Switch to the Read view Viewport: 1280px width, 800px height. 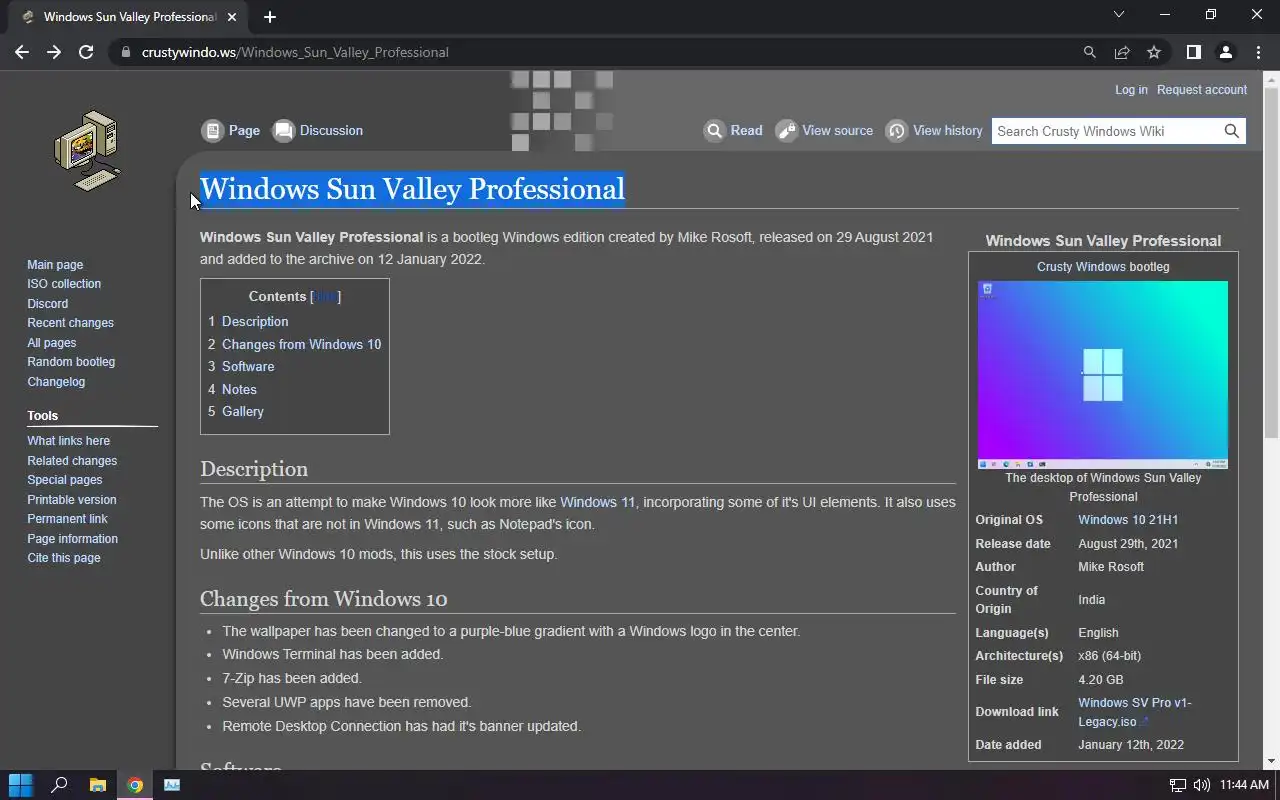[x=733, y=131]
